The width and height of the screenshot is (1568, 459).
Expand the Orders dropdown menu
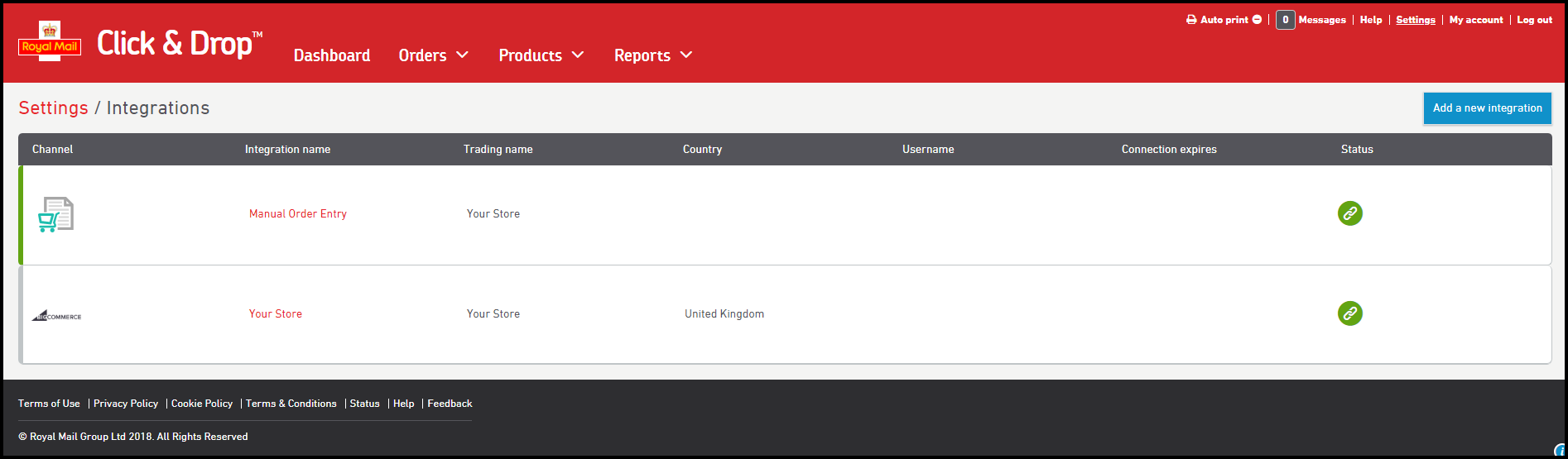coord(433,55)
